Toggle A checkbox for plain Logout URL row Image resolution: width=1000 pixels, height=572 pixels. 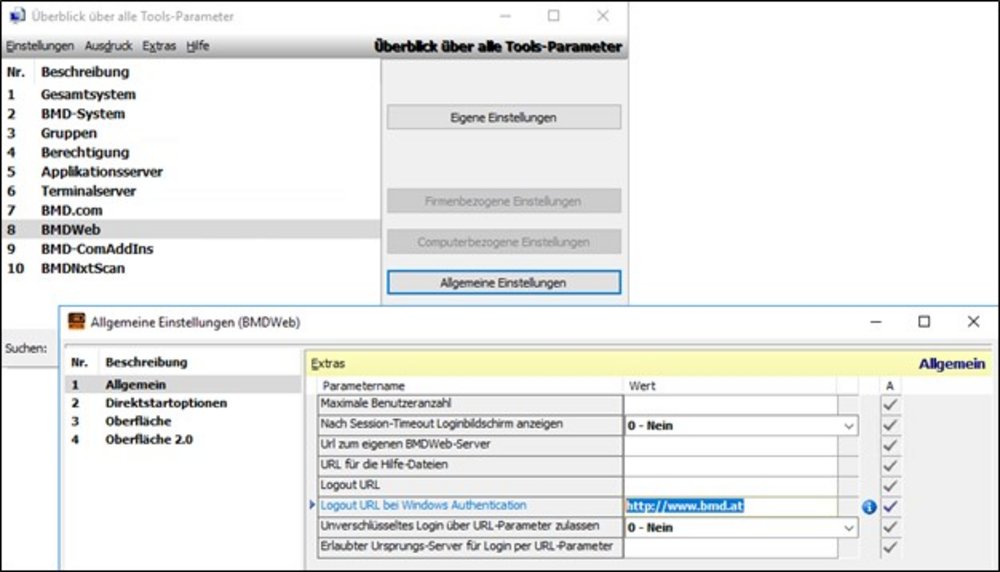(890, 486)
